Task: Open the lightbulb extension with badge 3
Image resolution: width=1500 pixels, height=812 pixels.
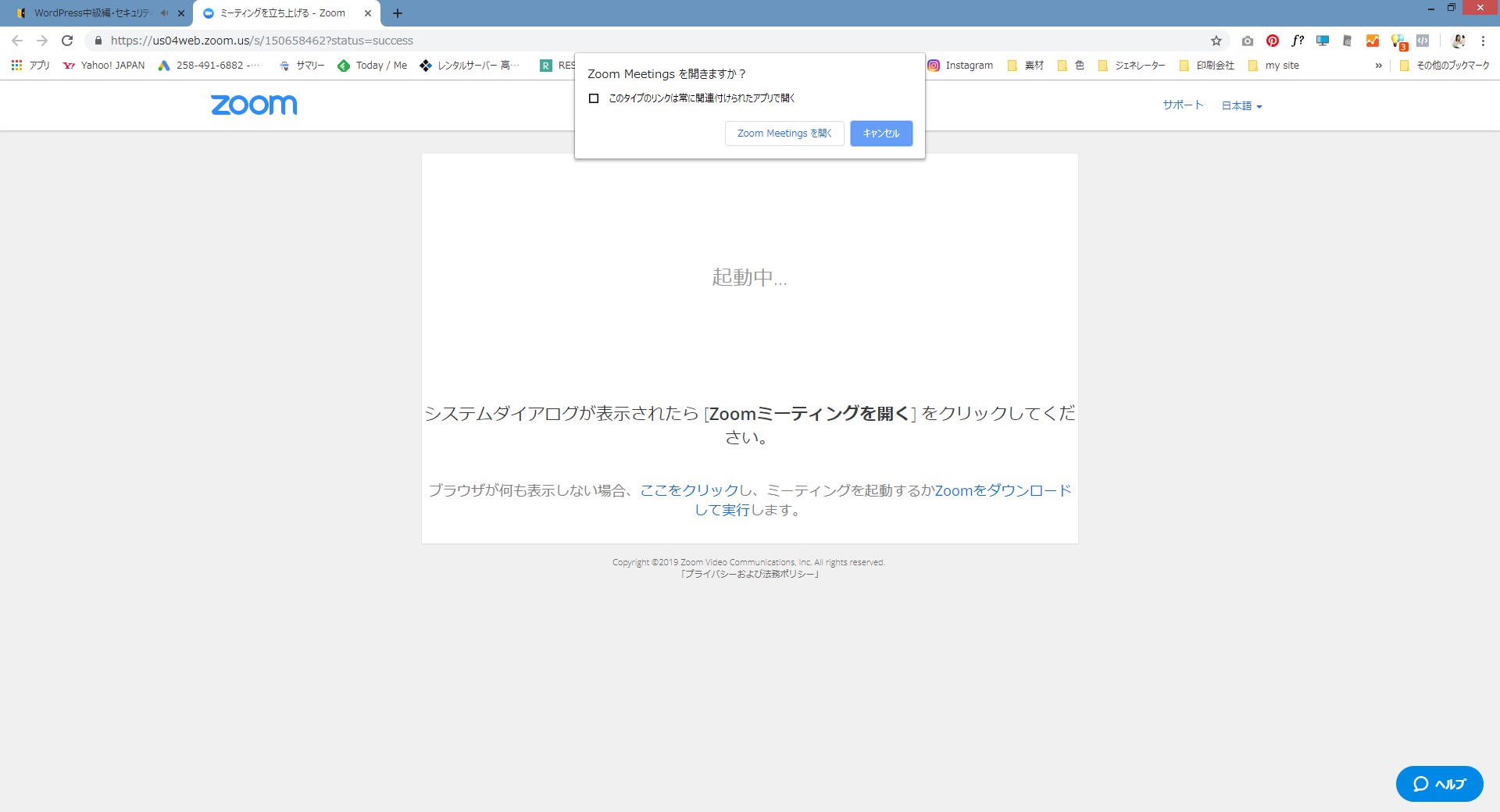Action: coord(1398,41)
